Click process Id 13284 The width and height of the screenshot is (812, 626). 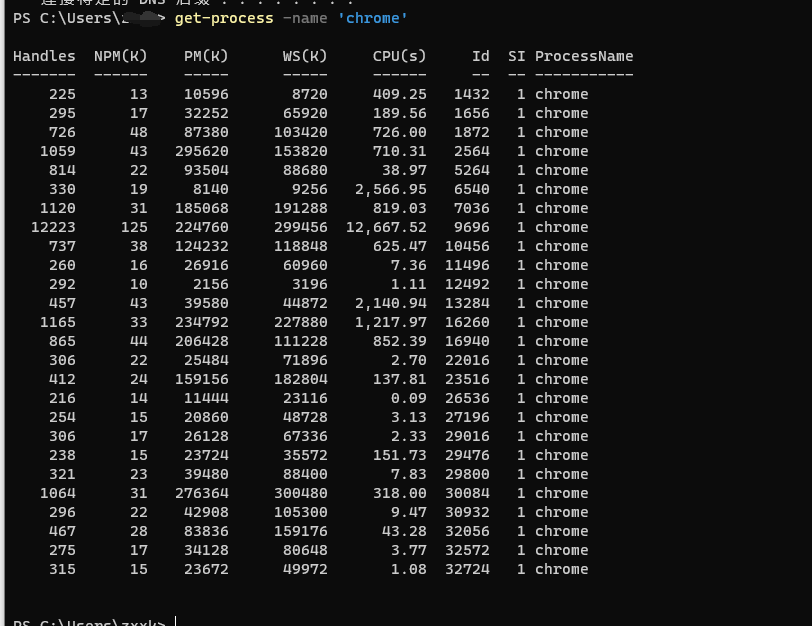[467, 303]
